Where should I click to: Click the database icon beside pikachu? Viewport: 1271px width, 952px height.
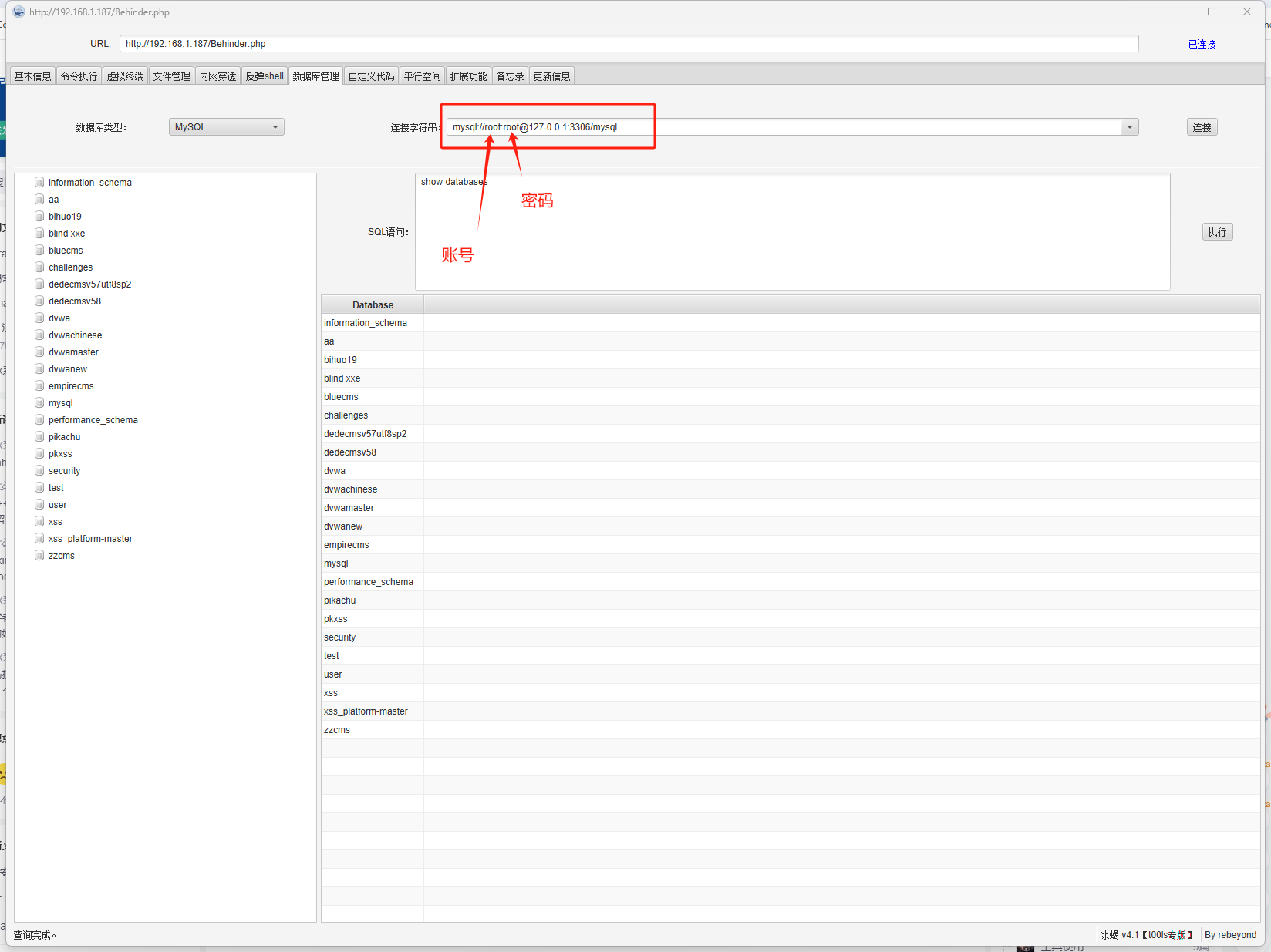(39, 437)
